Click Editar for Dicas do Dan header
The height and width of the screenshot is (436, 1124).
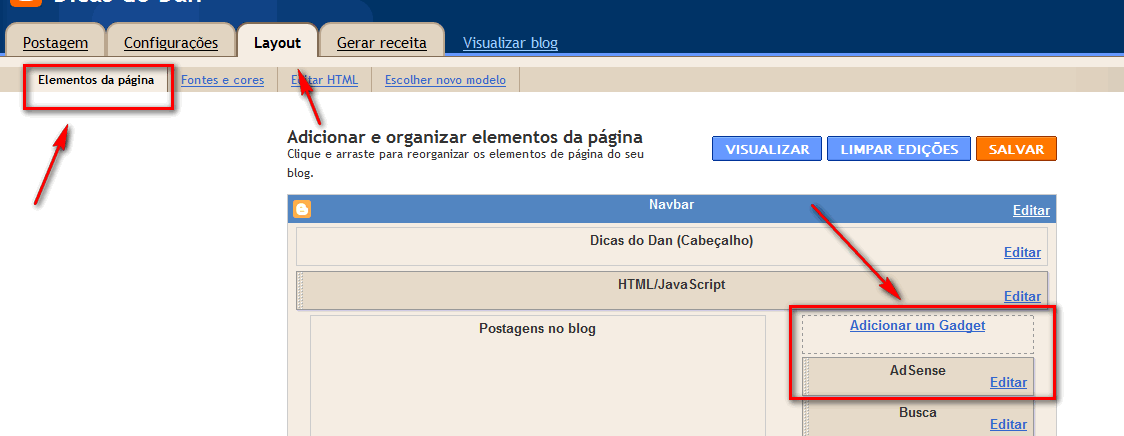1022,252
